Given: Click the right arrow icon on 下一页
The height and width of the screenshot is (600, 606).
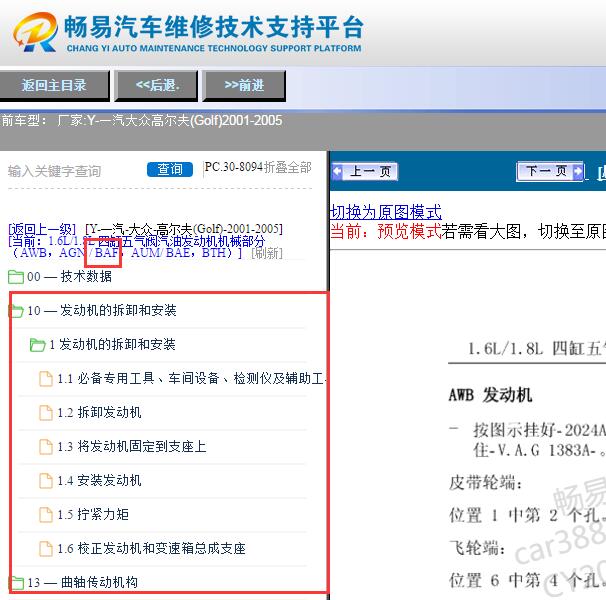Looking at the screenshot, I should click(x=577, y=171).
